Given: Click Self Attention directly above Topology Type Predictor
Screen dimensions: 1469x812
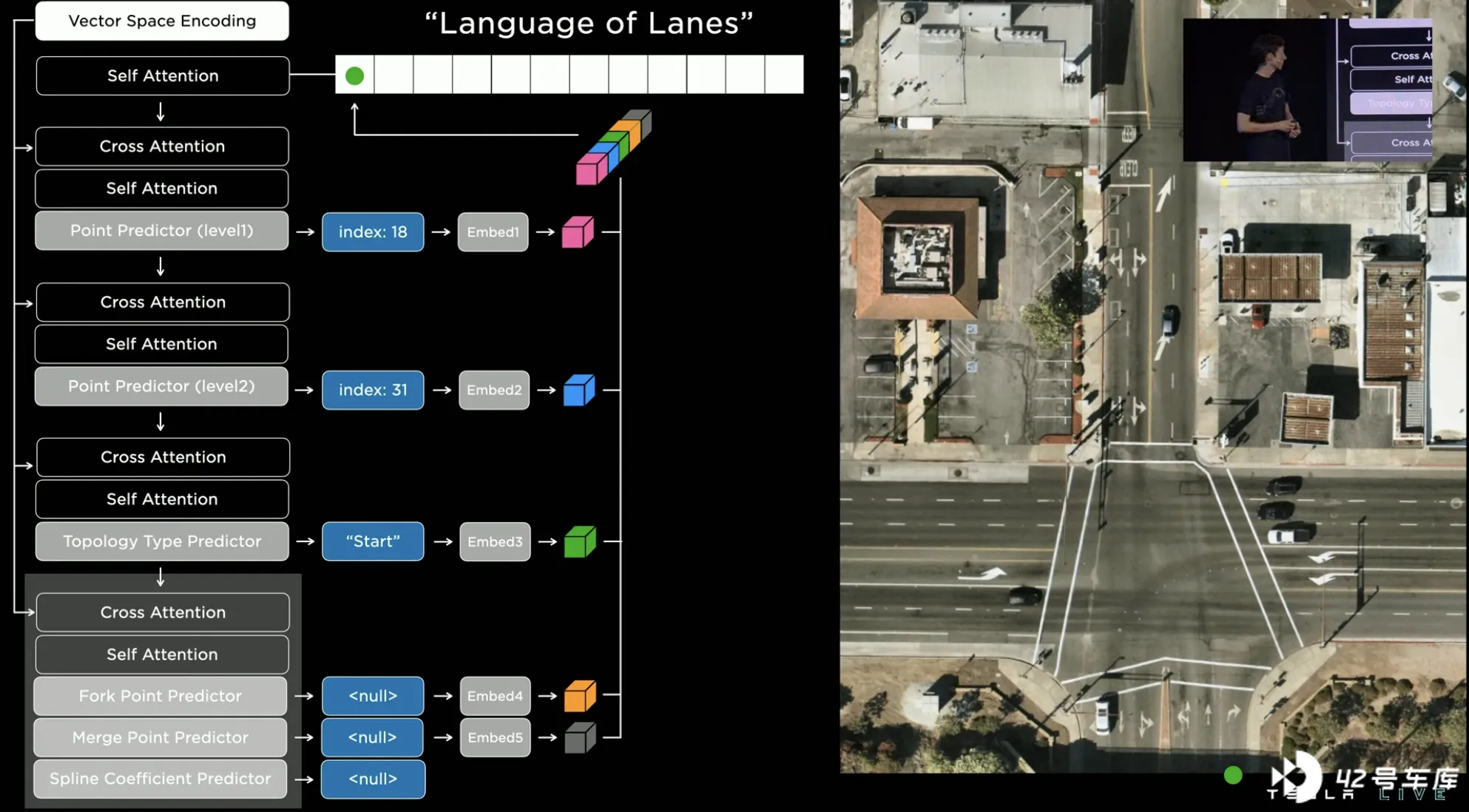Looking at the screenshot, I should 162,499.
